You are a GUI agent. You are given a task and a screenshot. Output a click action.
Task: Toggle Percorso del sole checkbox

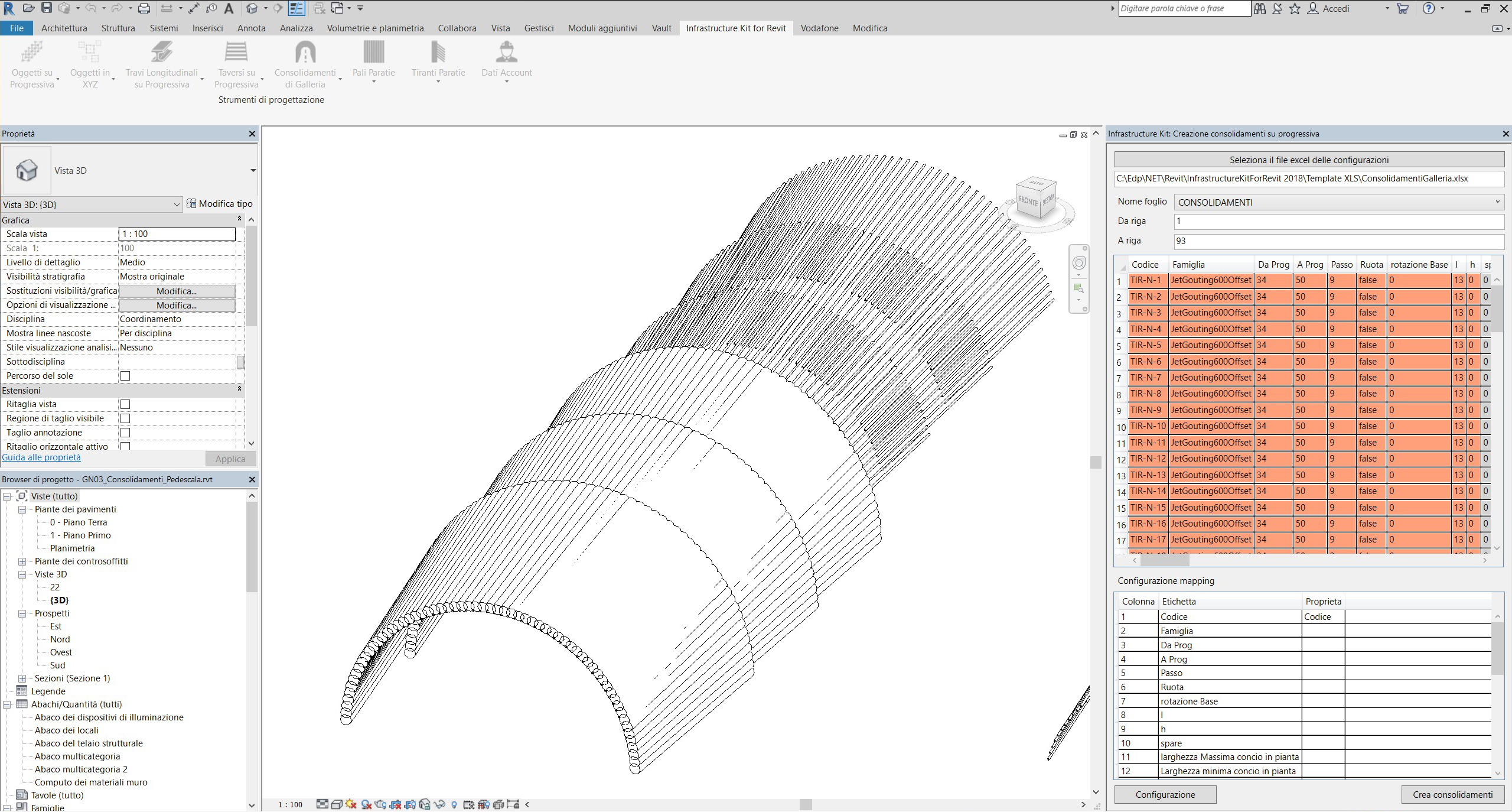(125, 376)
